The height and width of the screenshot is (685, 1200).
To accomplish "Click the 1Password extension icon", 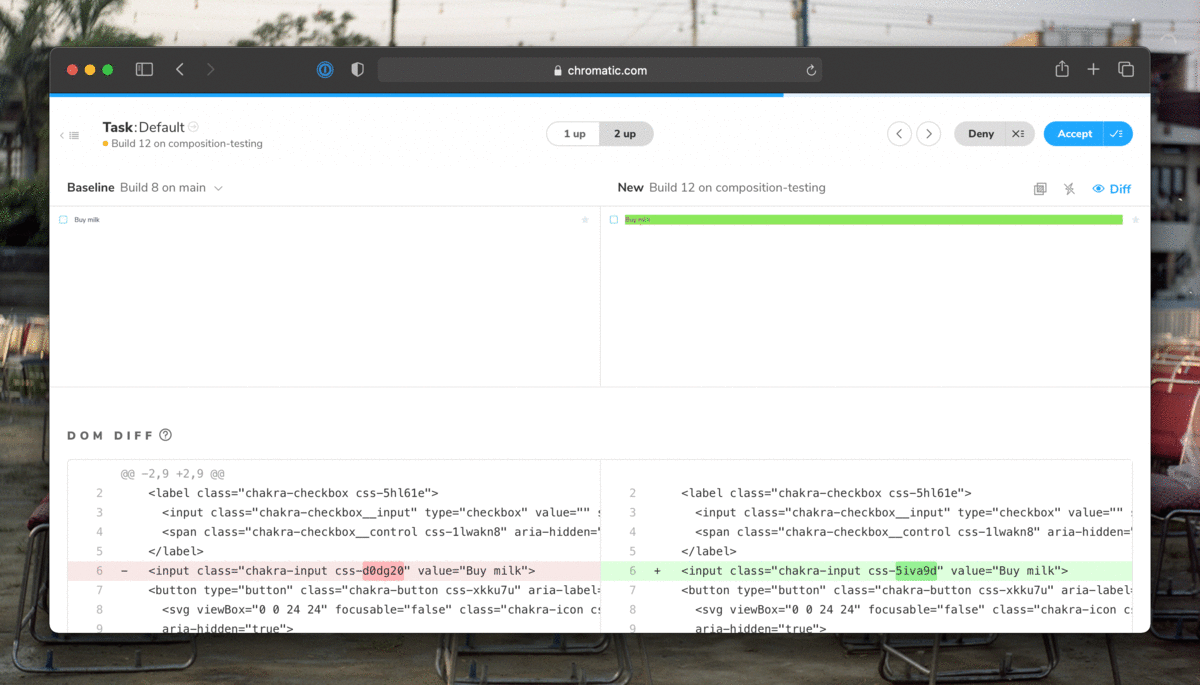I will point(325,70).
